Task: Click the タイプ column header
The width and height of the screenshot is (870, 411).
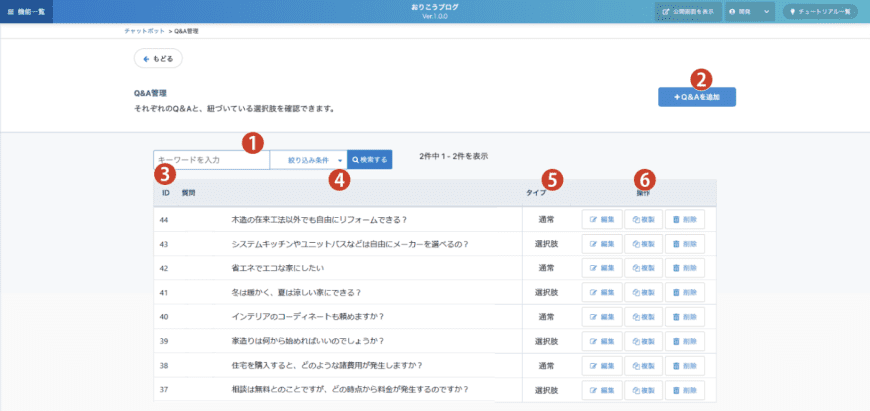Action: coord(535,191)
